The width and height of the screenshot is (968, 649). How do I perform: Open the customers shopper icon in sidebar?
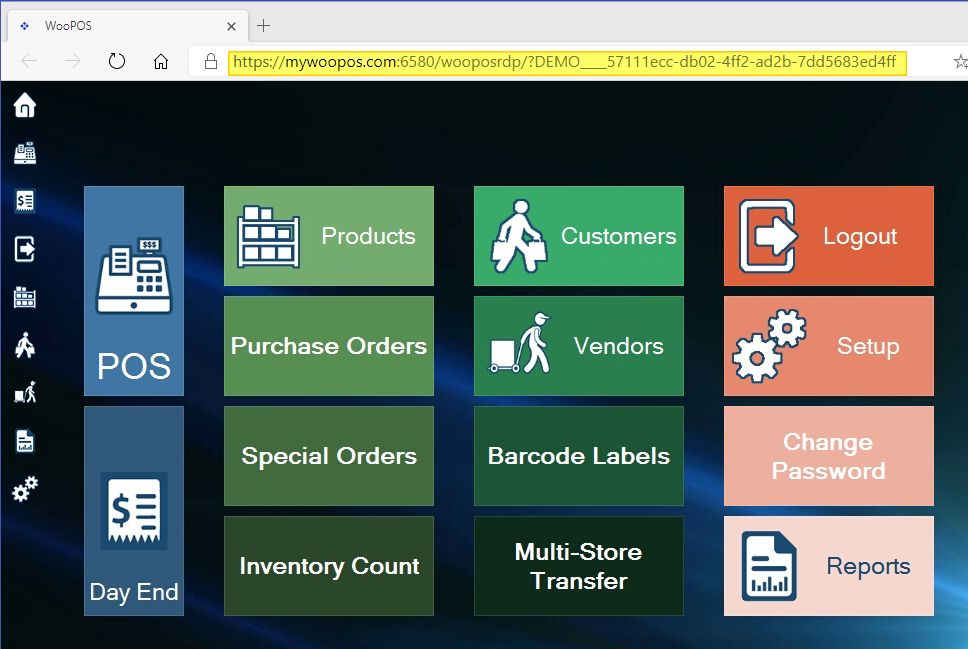point(25,345)
